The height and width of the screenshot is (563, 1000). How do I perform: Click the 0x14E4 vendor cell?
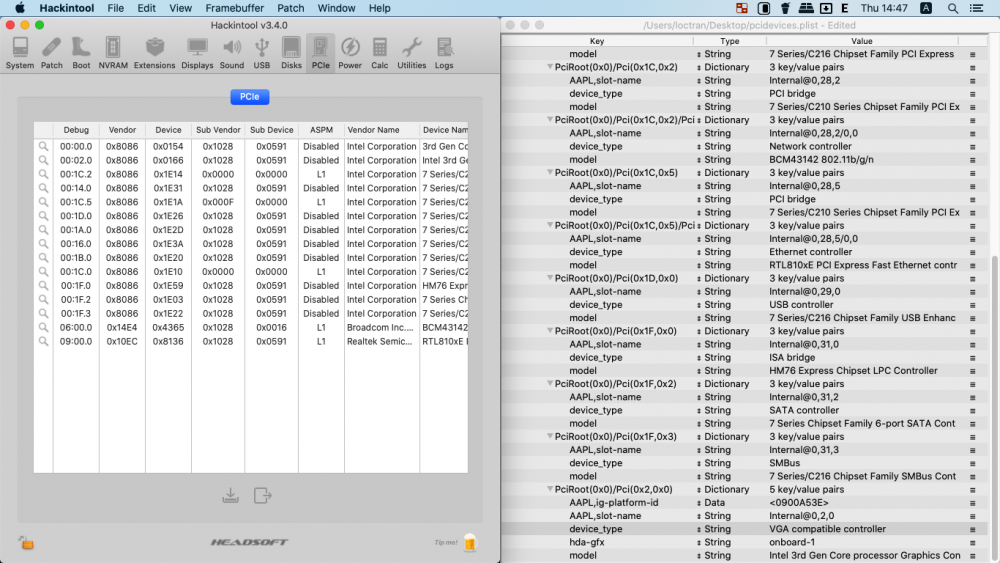122,327
